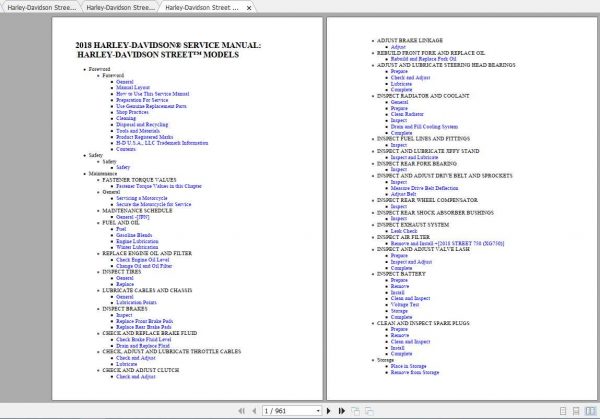Open the Cleaning link
The image size is (600, 419).
click(x=126, y=118)
